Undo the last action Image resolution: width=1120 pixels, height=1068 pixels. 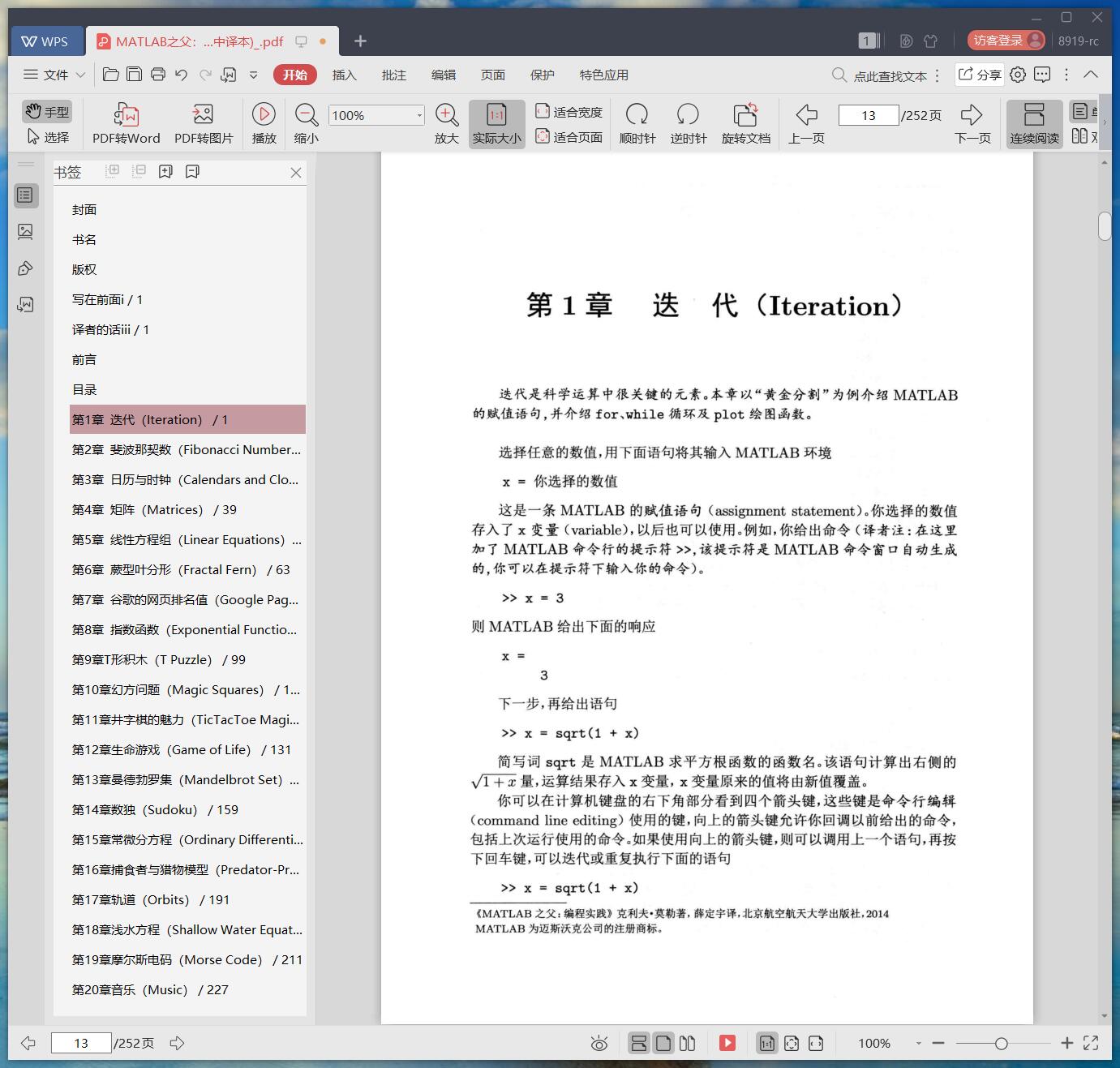182,75
